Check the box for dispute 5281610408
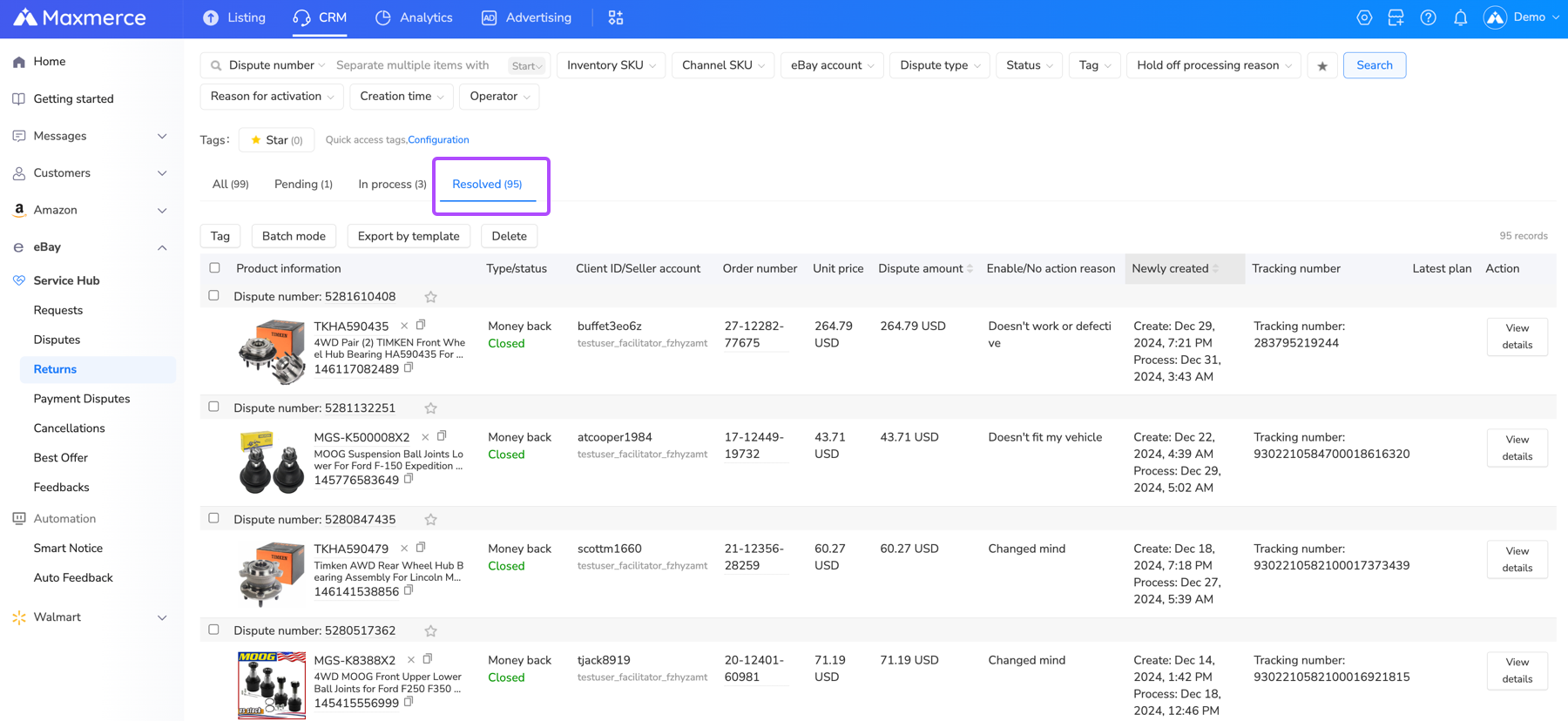The image size is (1568, 721). coord(214,296)
